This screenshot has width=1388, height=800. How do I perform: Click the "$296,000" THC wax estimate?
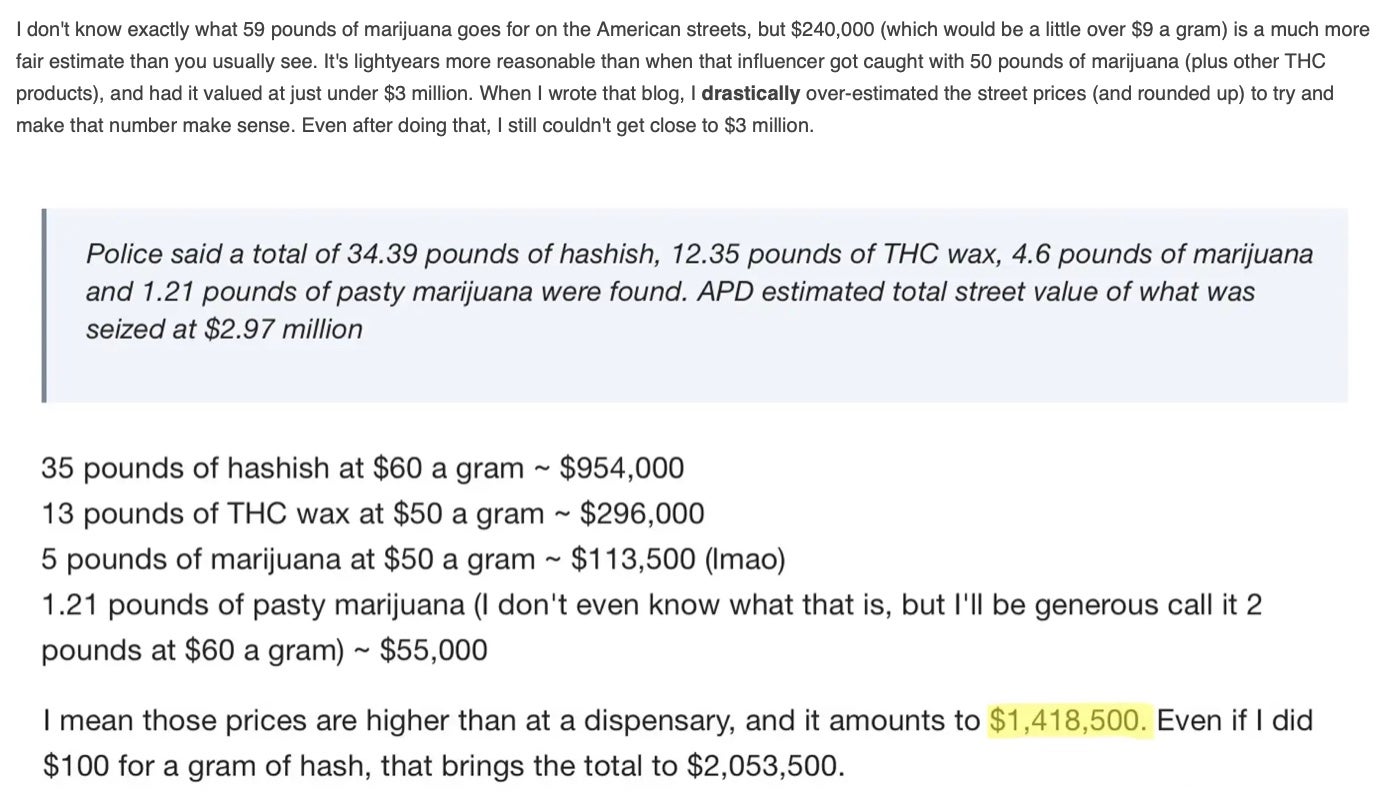(642, 513)
